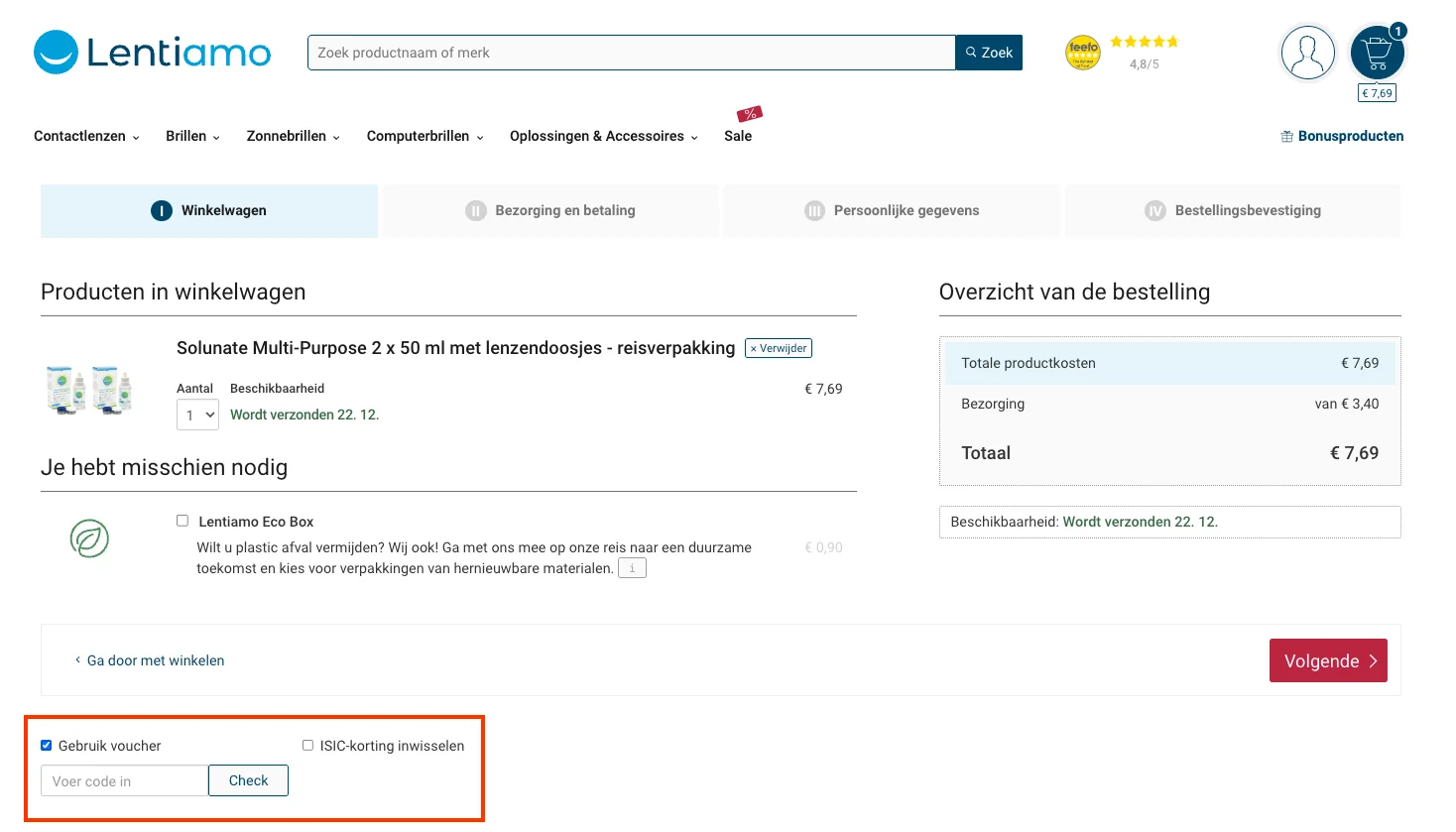Open the Aantal quantity dropdown
Screen dimensions: 1456x832
pyautogui.click(x=196, y=415)
